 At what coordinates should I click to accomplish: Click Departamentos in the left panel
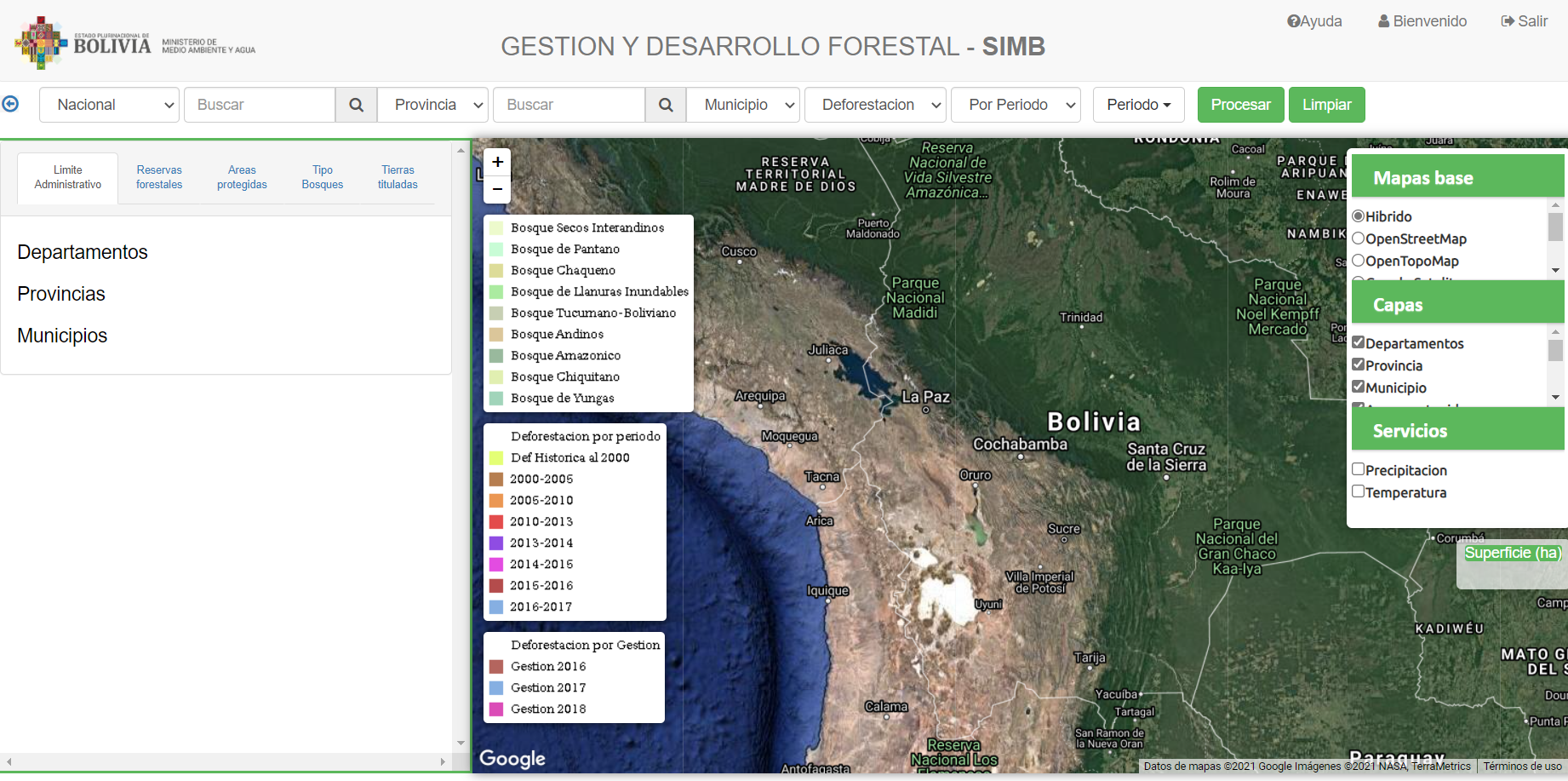pyautogui.click(x=83, y=252)
